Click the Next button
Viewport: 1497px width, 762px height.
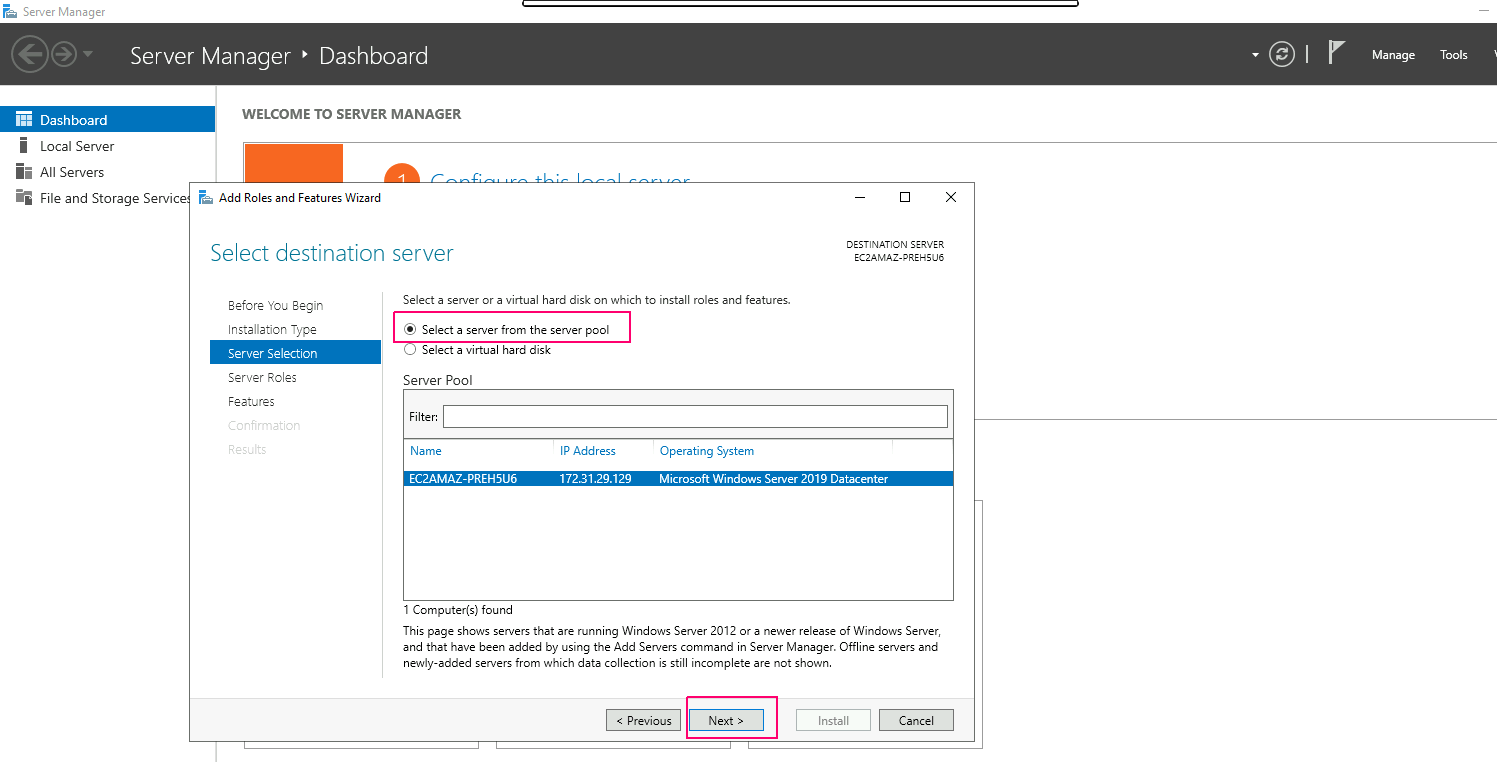coord(726,720)
